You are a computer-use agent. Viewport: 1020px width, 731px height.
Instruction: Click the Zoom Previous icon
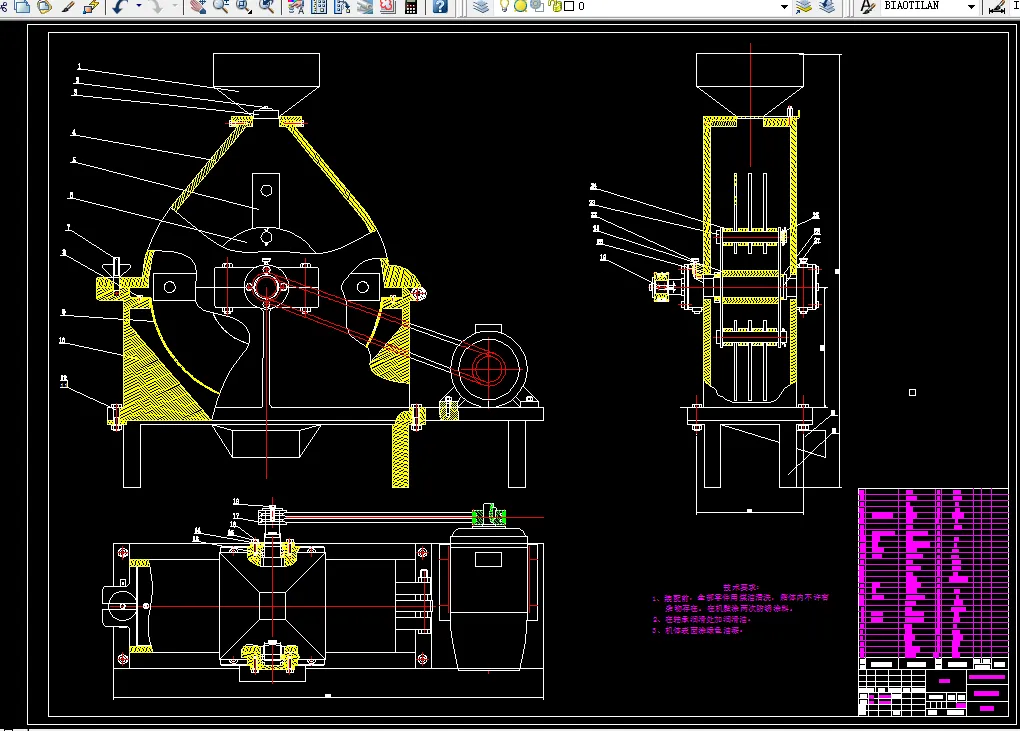(267, 7)
